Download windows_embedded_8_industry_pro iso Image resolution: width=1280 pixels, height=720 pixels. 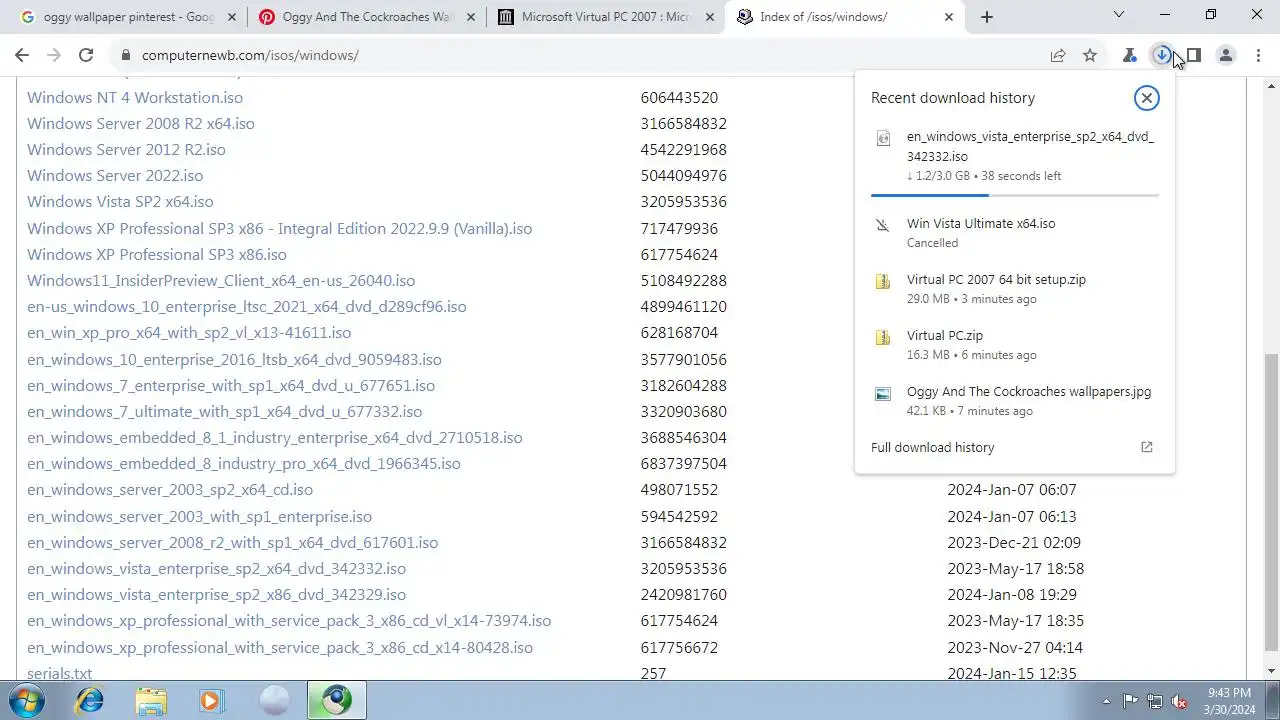click(244, 463)
